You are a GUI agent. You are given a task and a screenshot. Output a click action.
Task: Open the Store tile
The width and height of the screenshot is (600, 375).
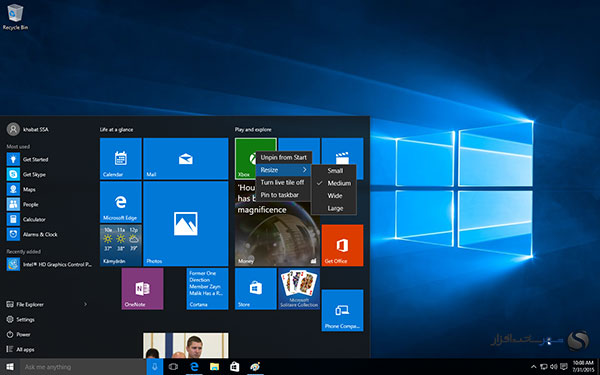[256, 289]
